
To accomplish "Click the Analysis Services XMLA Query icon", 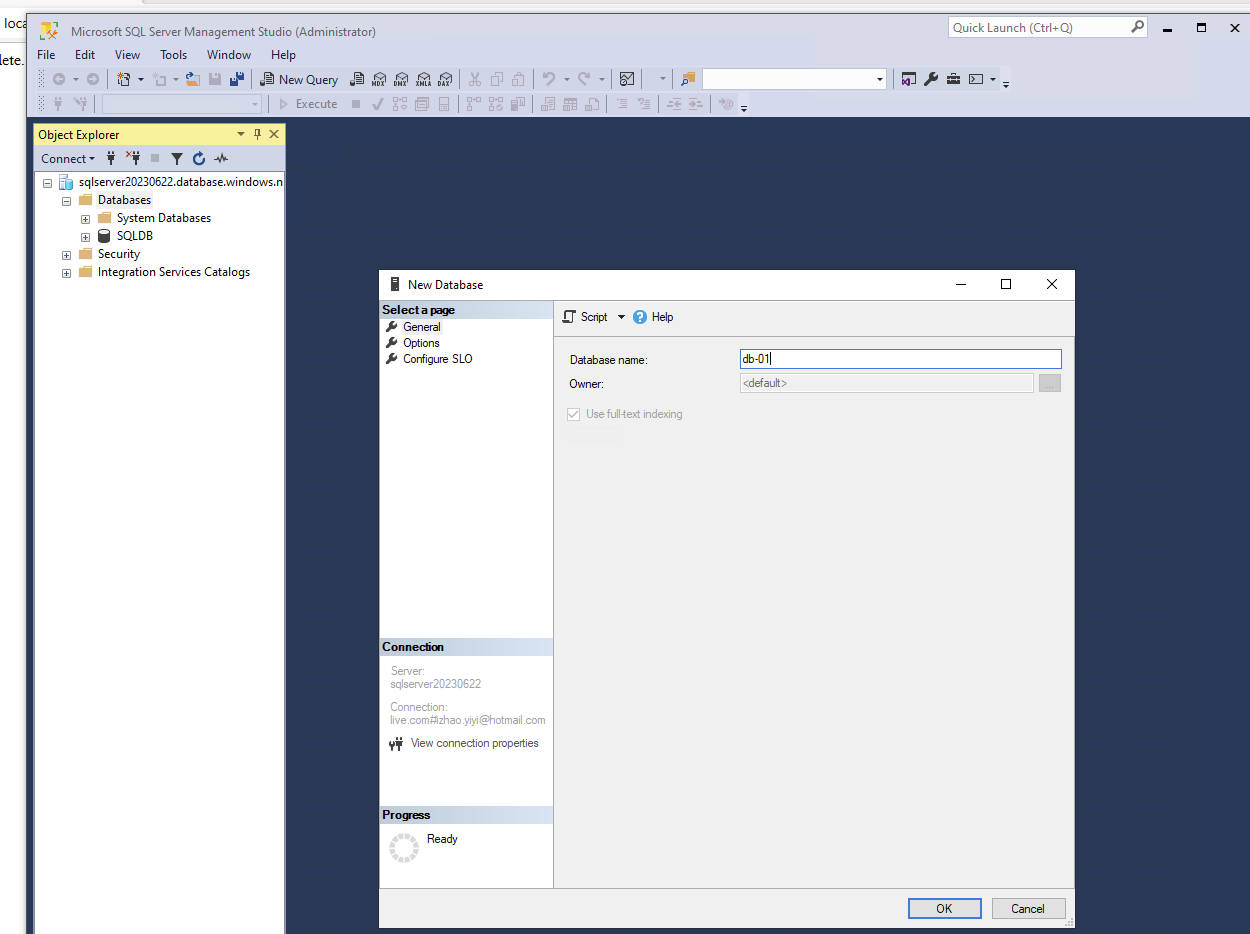I will 423,79.
